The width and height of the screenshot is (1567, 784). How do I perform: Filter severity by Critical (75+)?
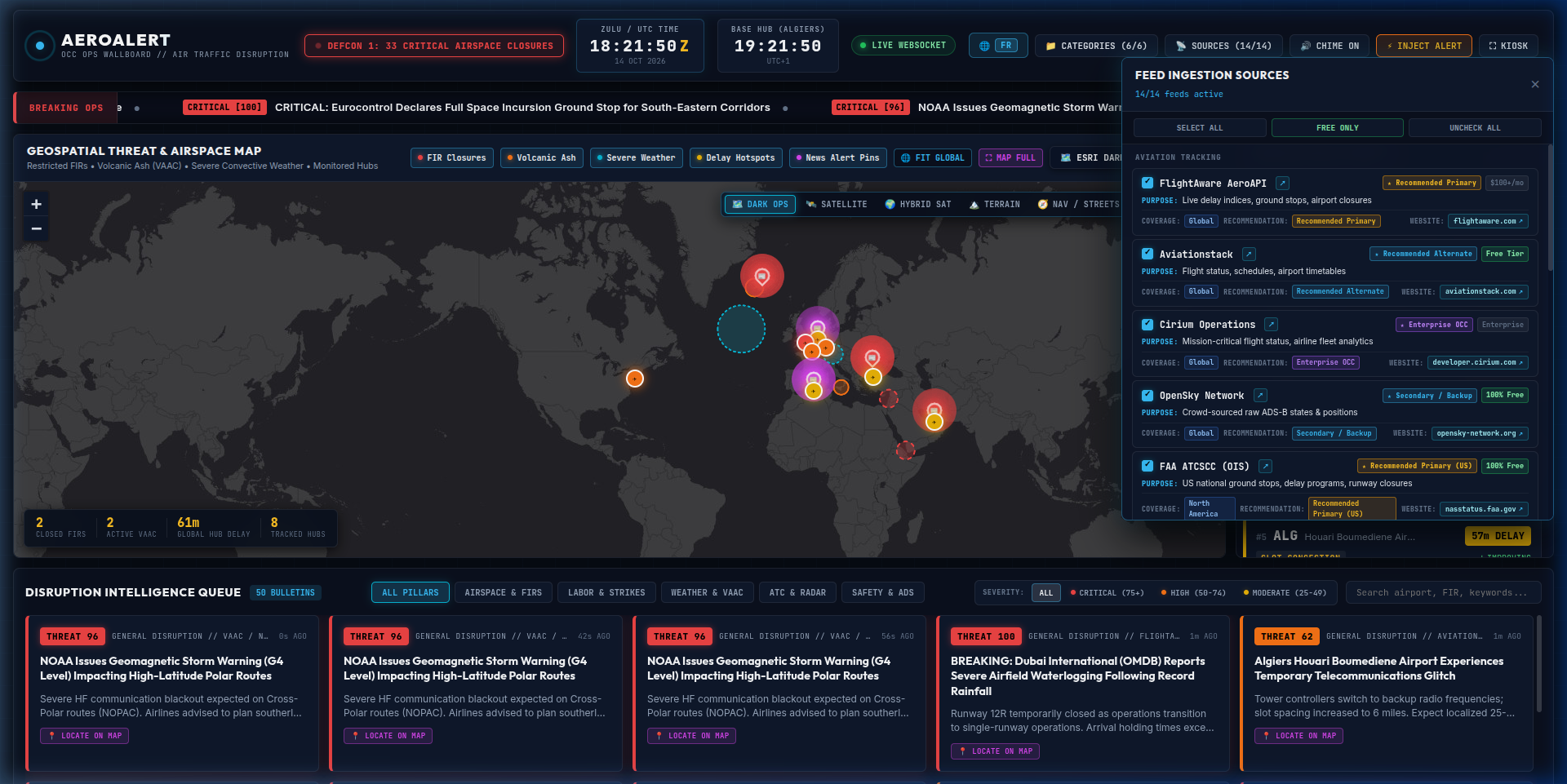pyautogui.click(x=1107, y=593)
